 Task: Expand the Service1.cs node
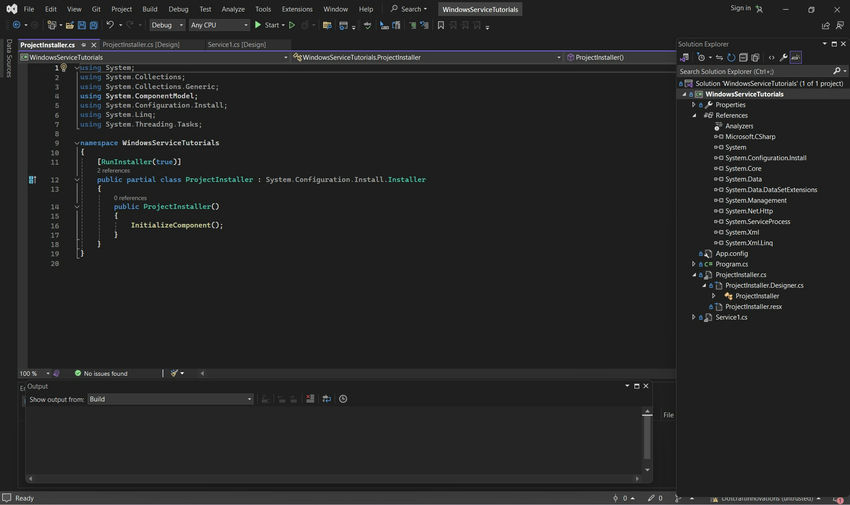pyautogui.click(x=693, y=317)
